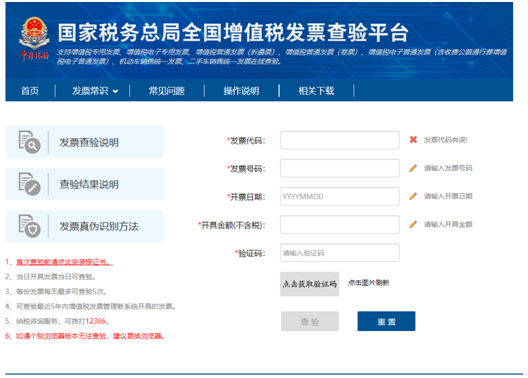Click the 点击获取验证码 captcha image
The height and width of the screenshot is (378, 528).
point(309,284)
